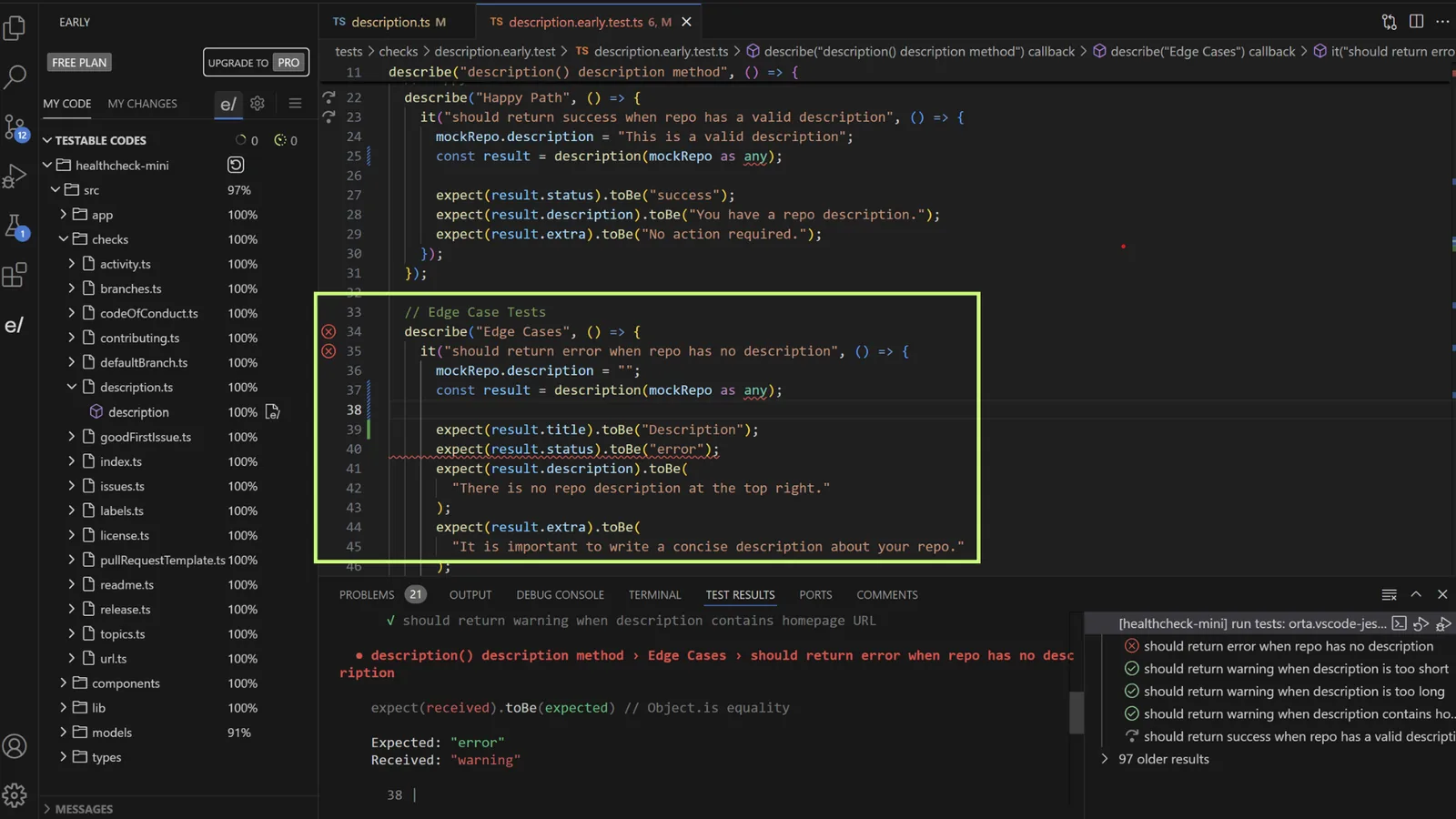Screen dimensions: 1456x819
Task: Close the bottom panel
Action: 1442,594
